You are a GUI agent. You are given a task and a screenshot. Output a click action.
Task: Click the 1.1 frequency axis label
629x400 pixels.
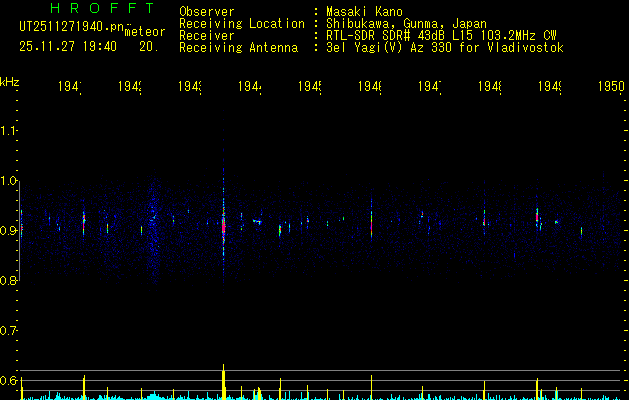[x=8, y=131]
